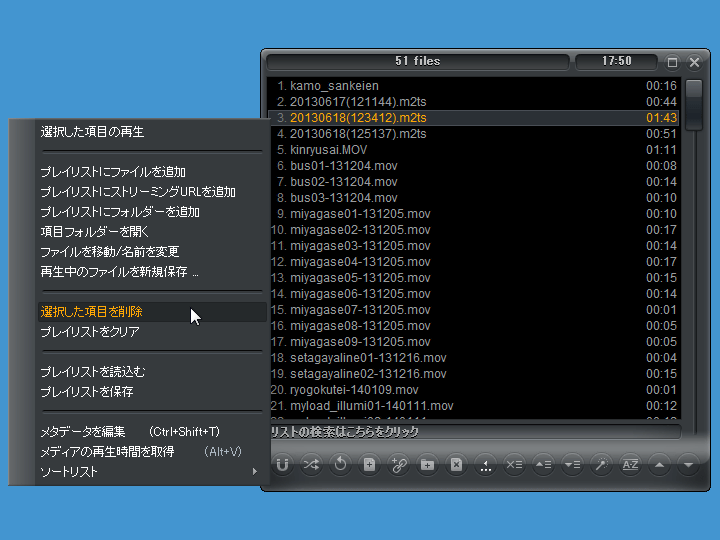
Task: Click the add folder icon
Action: (x=427, y=465)
